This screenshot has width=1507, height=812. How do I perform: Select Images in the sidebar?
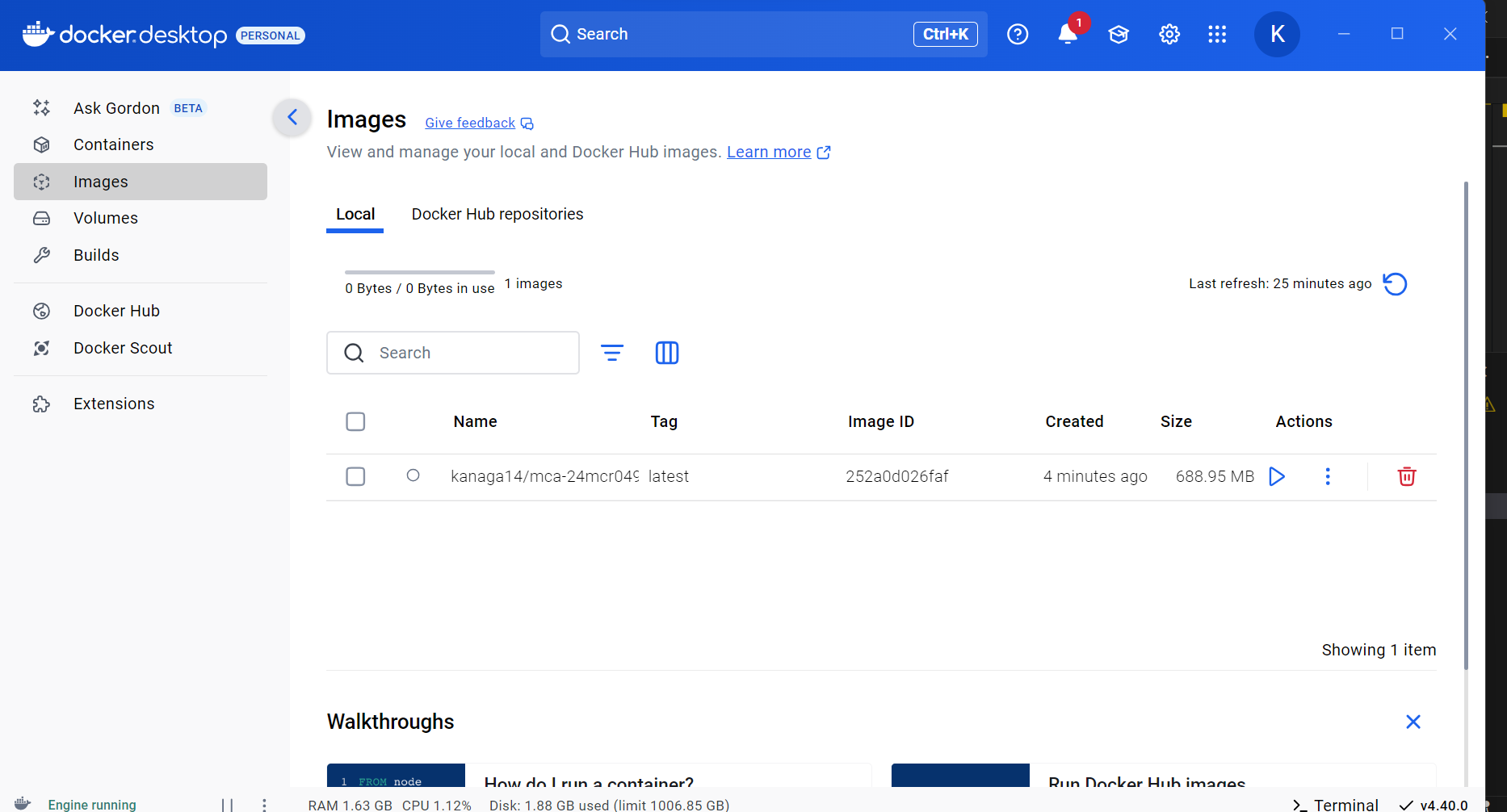[140, 182]
